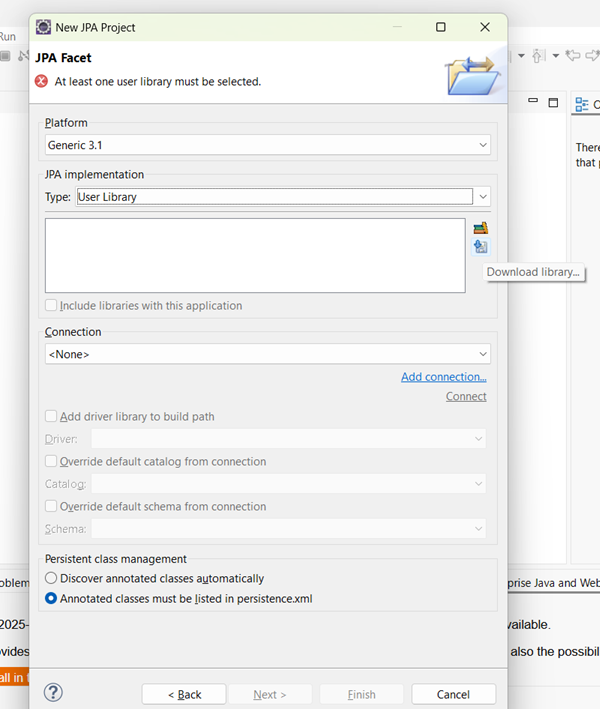The image size is (600, 709).
Task: Click the Outline view tab icon
Action: coord(582,104)
